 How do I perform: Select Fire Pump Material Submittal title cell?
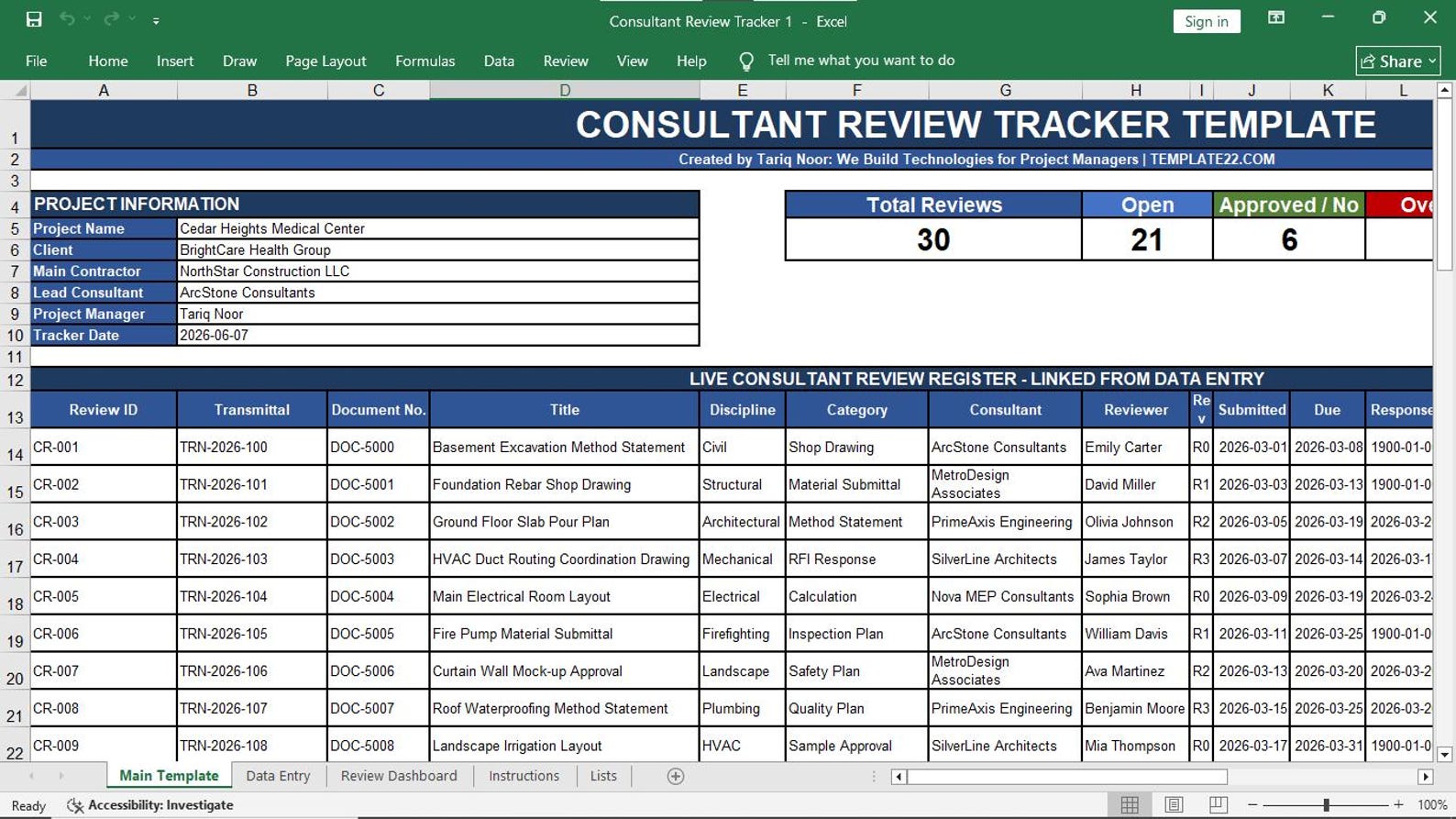click(x=565, y=634)
